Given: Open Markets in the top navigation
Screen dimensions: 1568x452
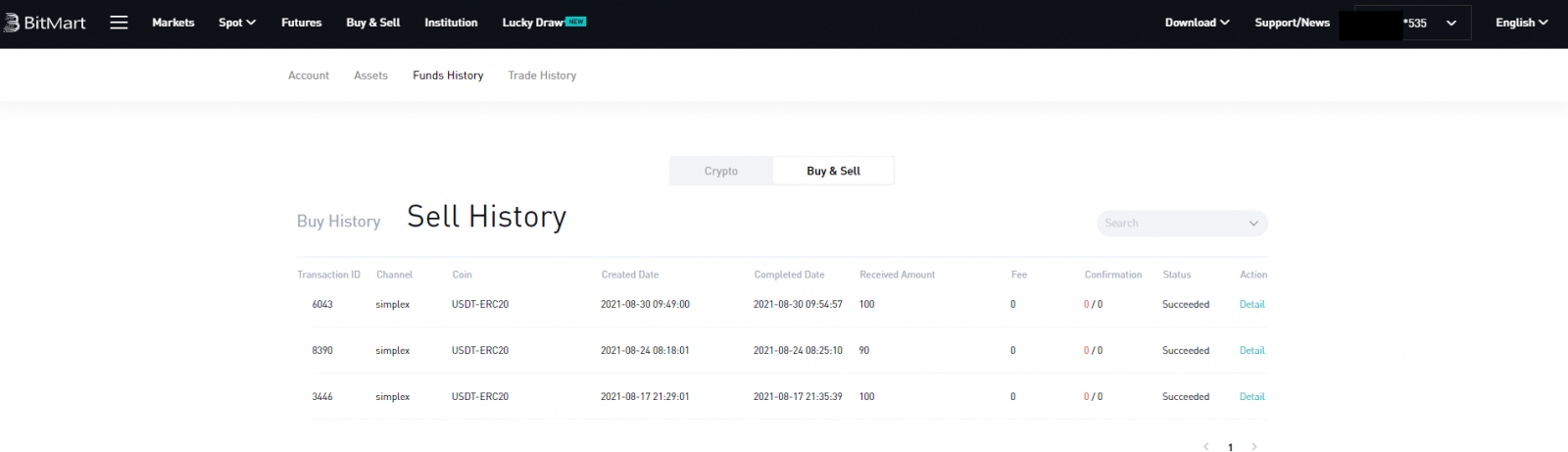Looking at the screenshot, I should pyautogui.click(x=173, y=23).
